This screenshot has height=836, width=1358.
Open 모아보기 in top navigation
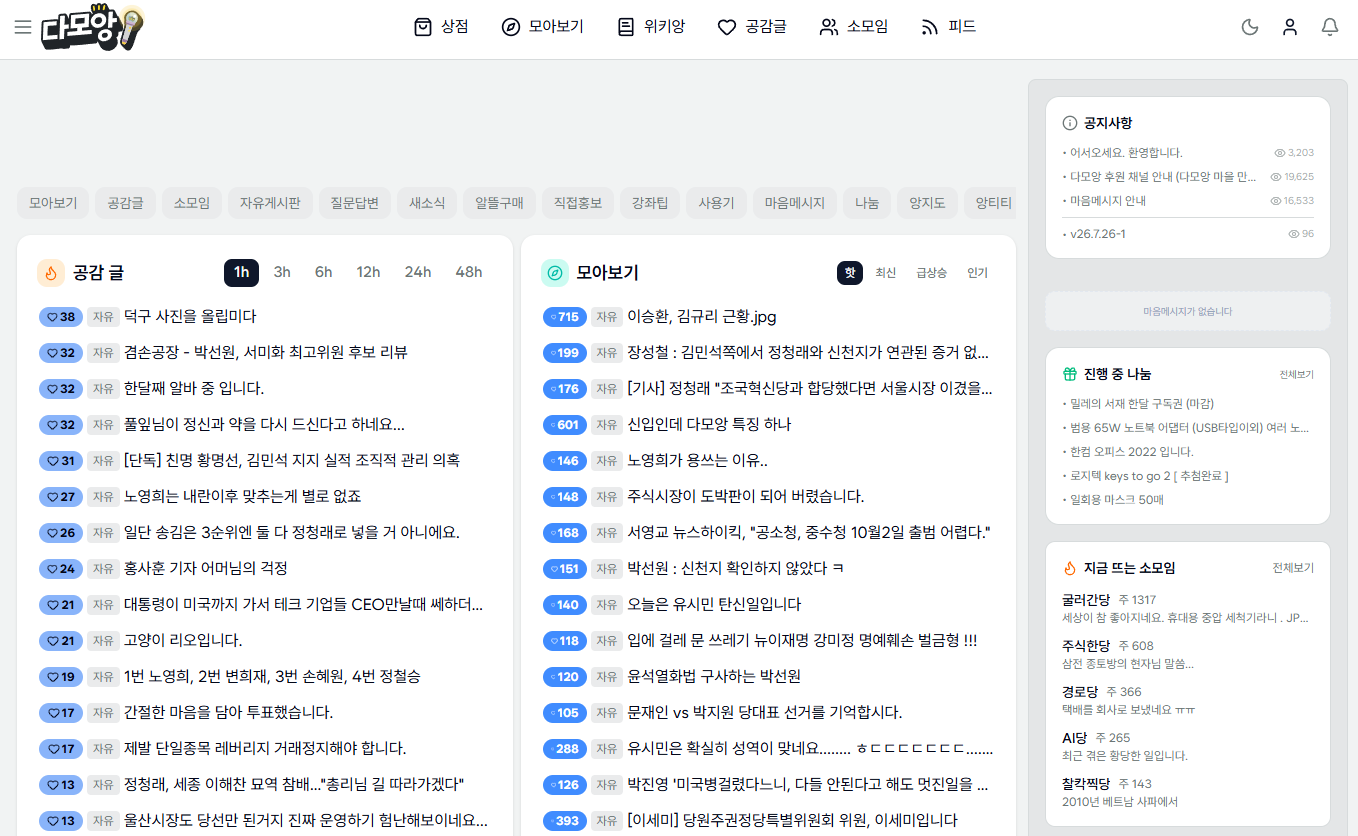point(543,27)
